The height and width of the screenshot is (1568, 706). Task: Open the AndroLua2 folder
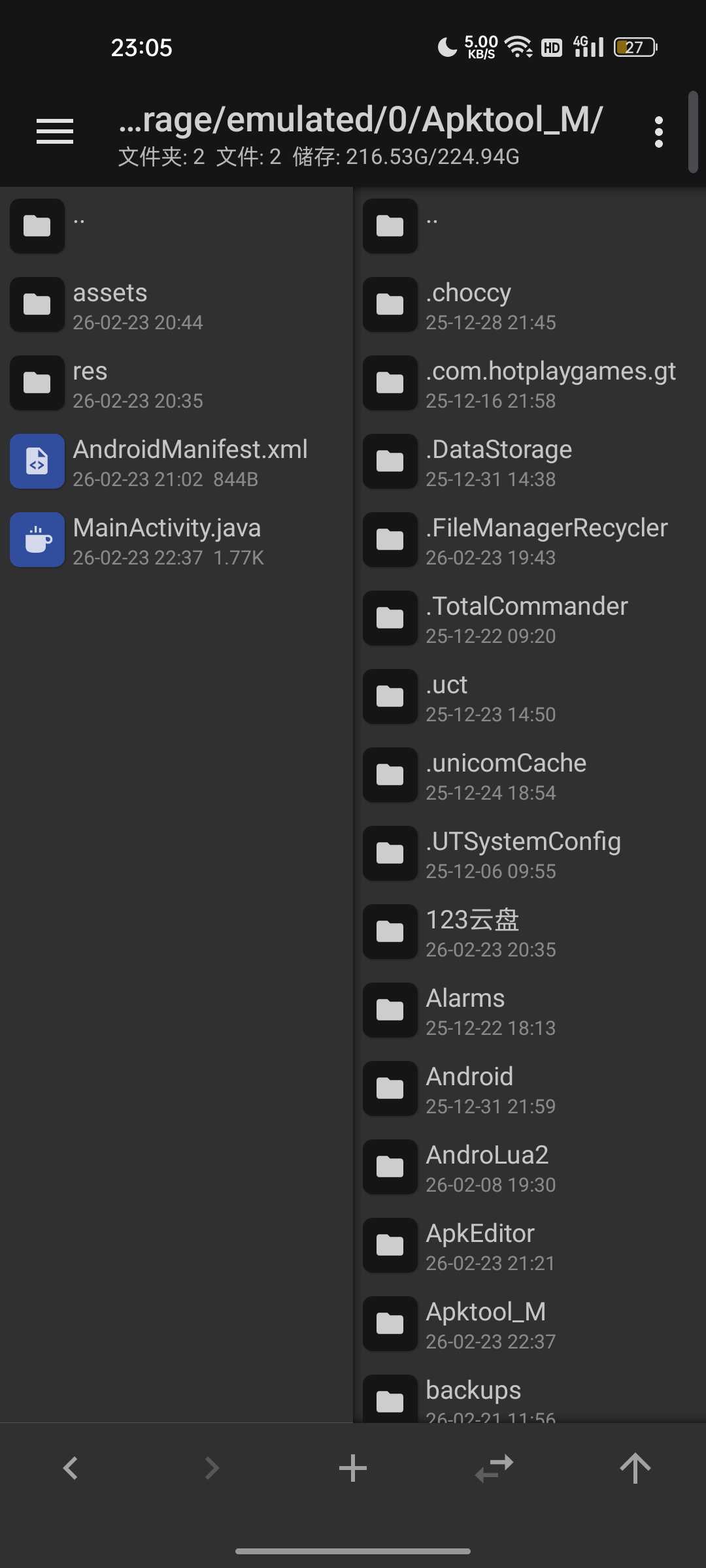(487, 1168)
